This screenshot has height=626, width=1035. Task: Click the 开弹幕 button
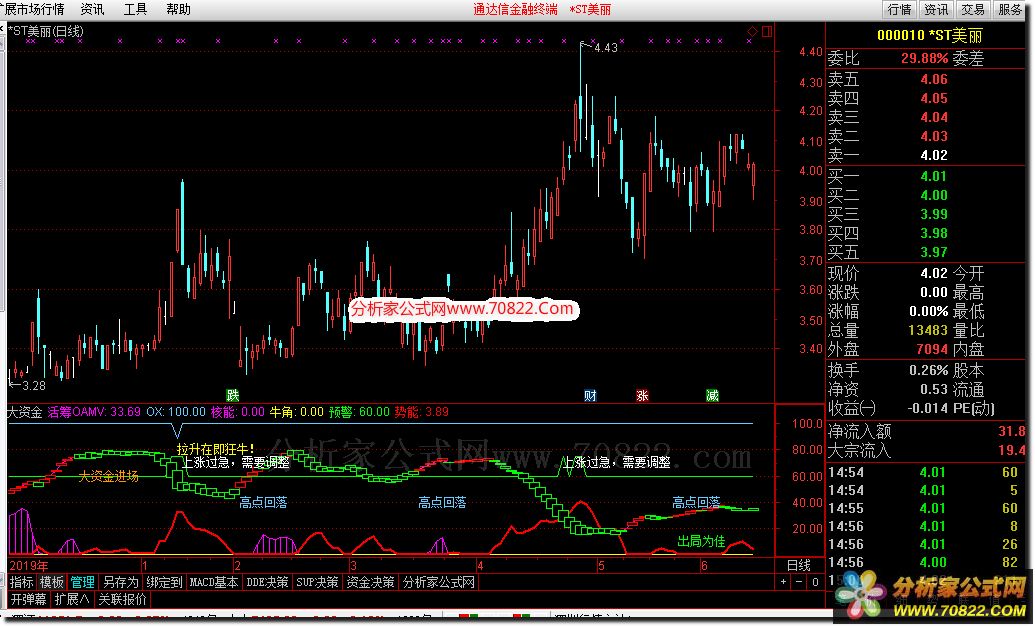coord(28,600)
